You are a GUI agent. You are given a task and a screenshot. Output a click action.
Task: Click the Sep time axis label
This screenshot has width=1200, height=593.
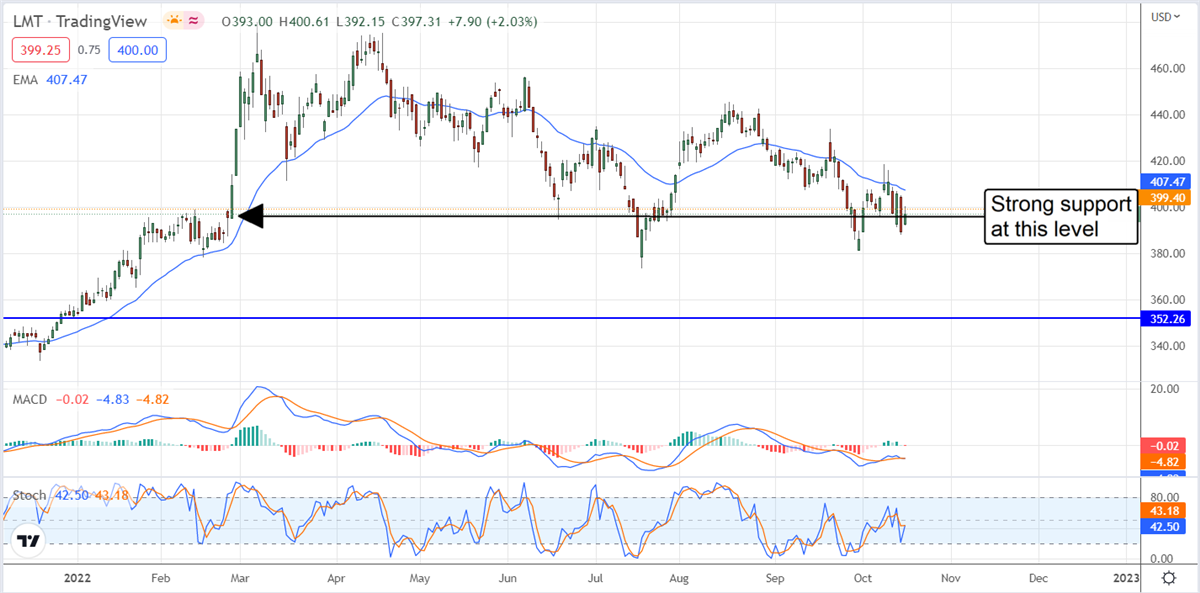click(773, 578)
